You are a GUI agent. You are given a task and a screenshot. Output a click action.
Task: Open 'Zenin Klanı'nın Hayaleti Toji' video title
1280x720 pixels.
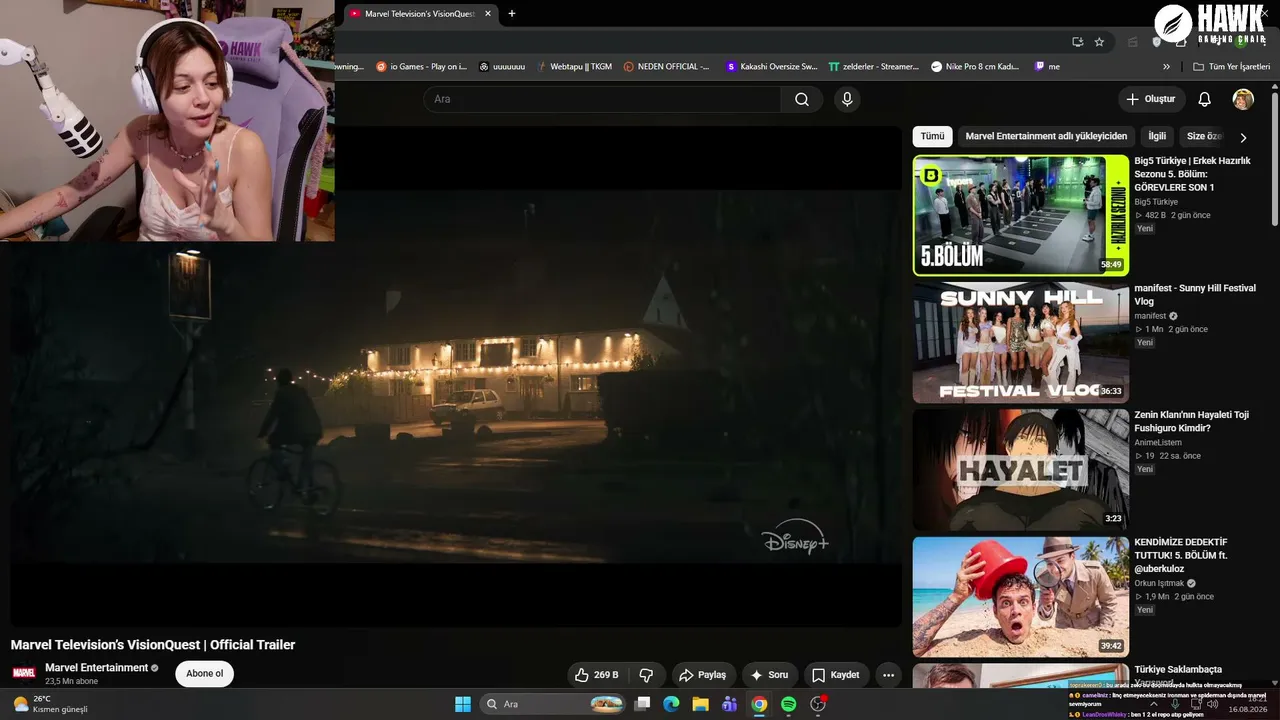pos(1191,421)
